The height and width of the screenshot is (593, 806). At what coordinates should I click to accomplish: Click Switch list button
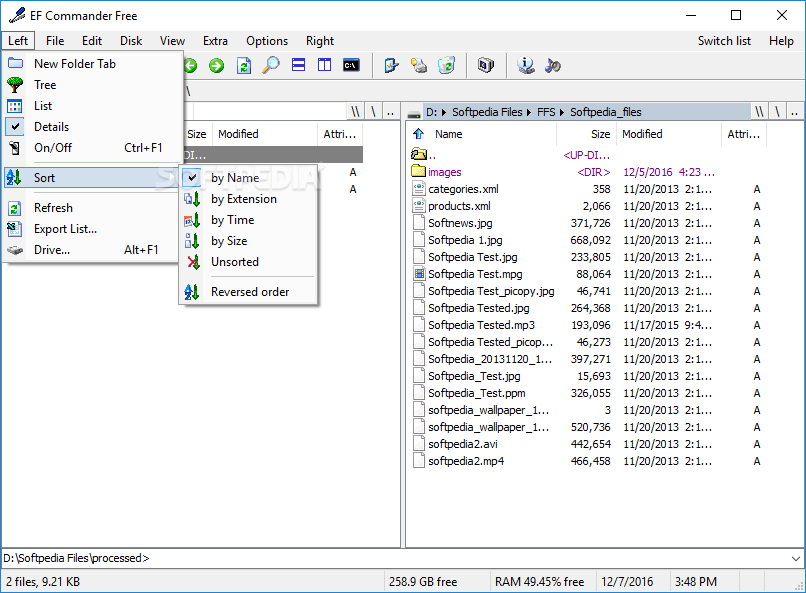pyautogui.click(x=724, y=41)
